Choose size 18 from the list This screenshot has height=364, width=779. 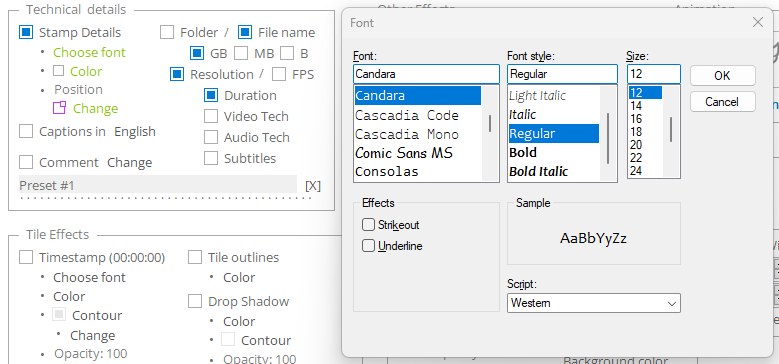(x=636, y=132)
